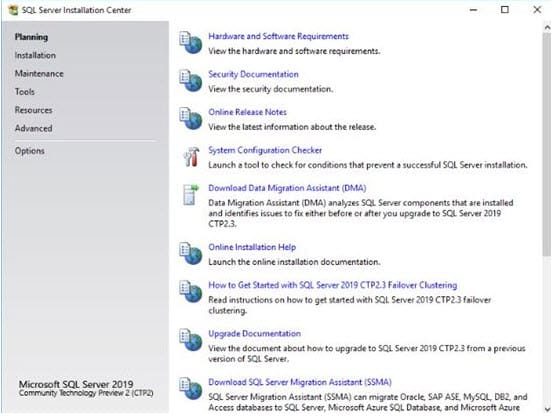Click the SQL Server Migration Assistant icon

[190, 389]
